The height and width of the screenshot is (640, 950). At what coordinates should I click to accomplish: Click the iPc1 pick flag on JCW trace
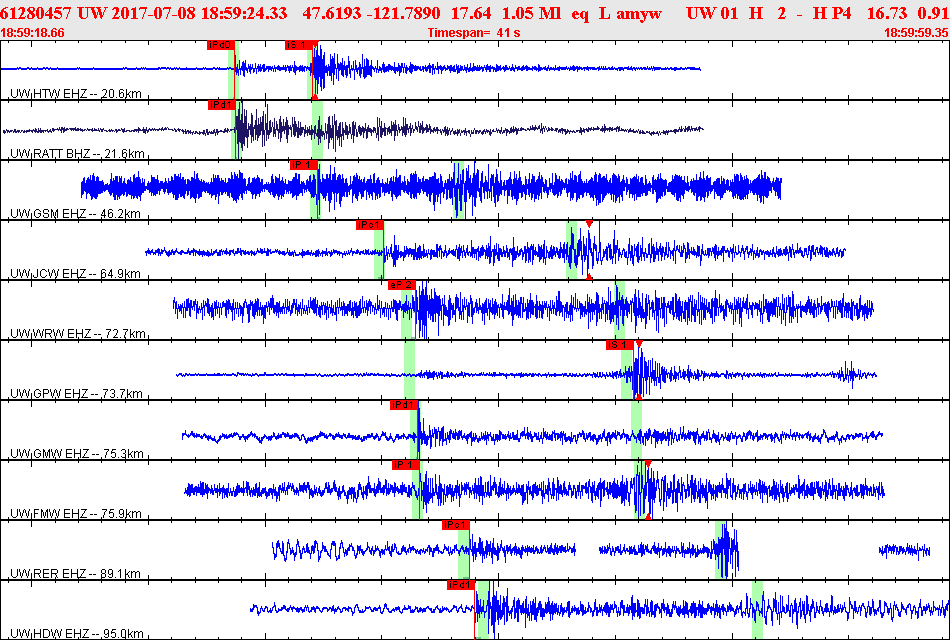370,225
